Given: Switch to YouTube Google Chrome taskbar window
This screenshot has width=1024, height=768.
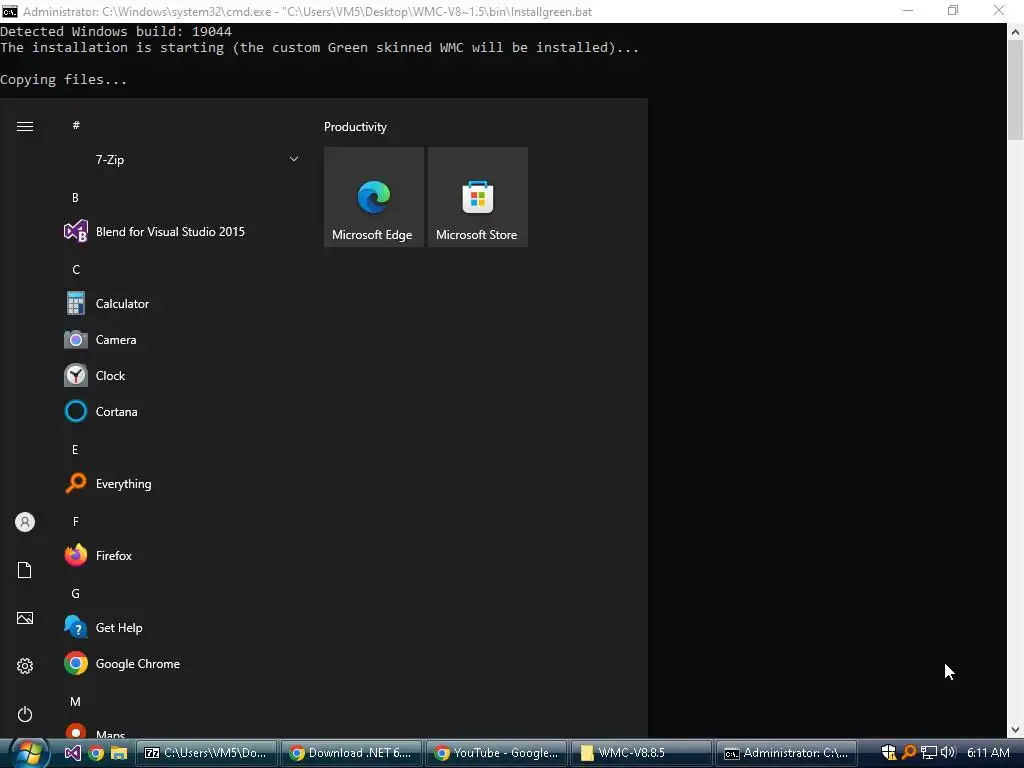Looking at the screenshot, I should pyautogui.click(x=496, y=753).
